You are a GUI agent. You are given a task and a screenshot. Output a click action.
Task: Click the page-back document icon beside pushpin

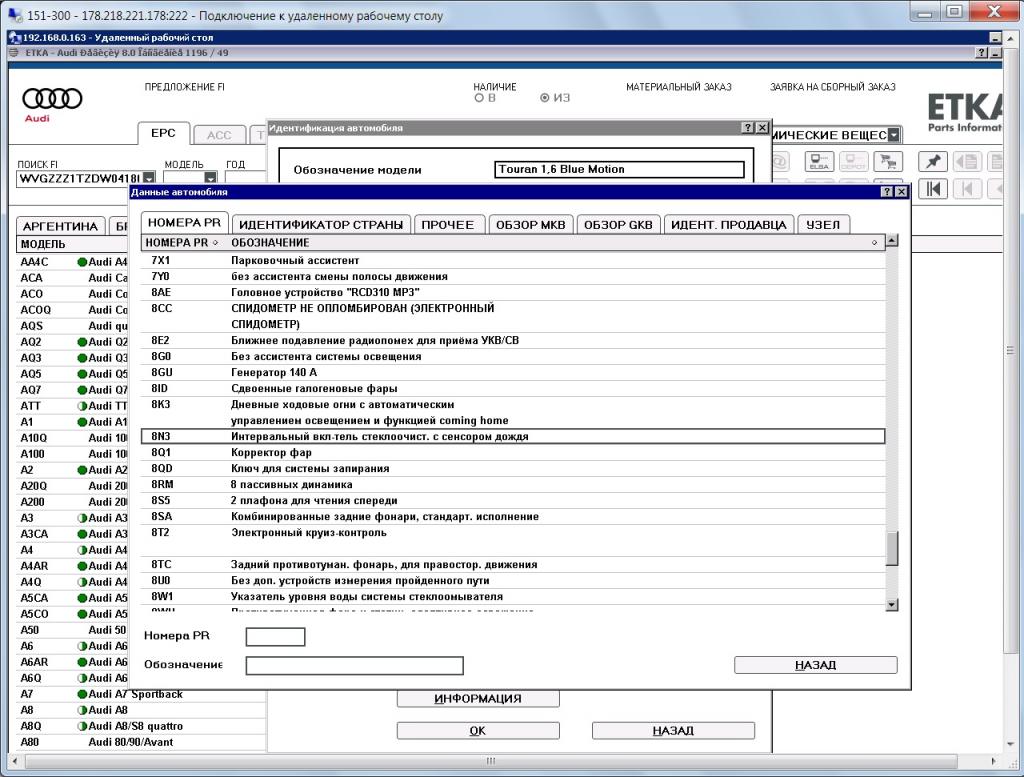967,161
